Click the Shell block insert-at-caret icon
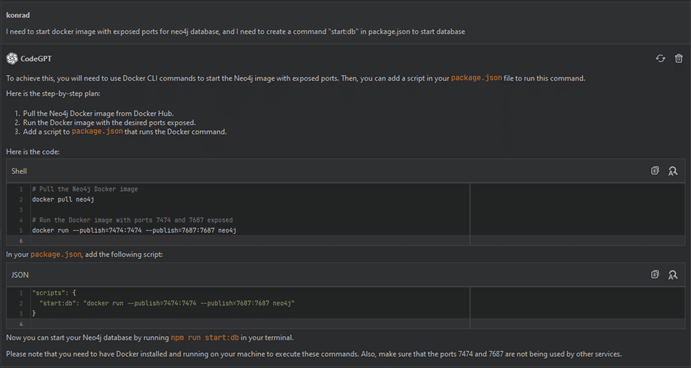 pyautogui.click(x=672, y=171)
